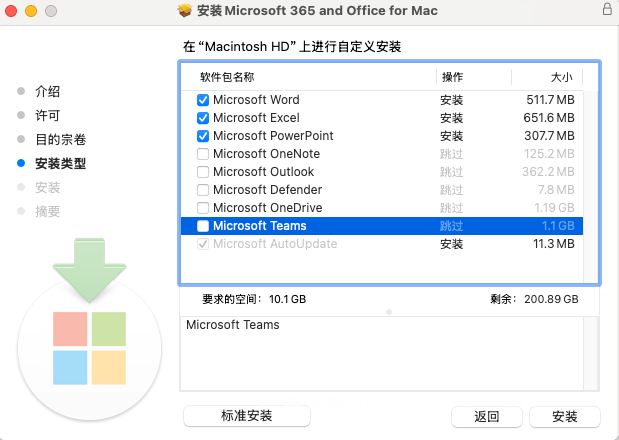
Task: Click the 11.3 MB size value
Action: [554, 244]
